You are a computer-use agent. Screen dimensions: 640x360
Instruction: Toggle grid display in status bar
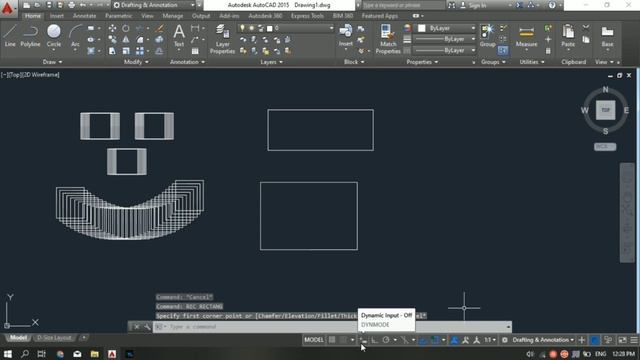(332, 340)
